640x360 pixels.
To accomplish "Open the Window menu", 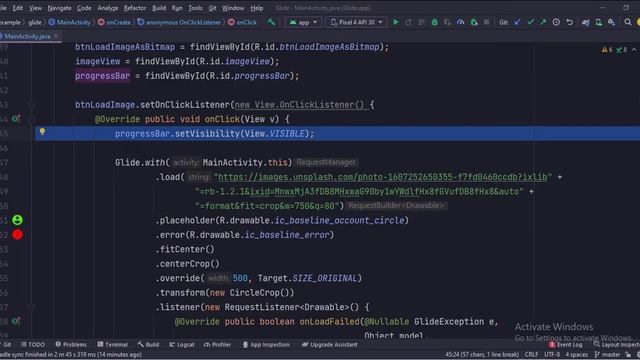I will (x=233, y=8).
